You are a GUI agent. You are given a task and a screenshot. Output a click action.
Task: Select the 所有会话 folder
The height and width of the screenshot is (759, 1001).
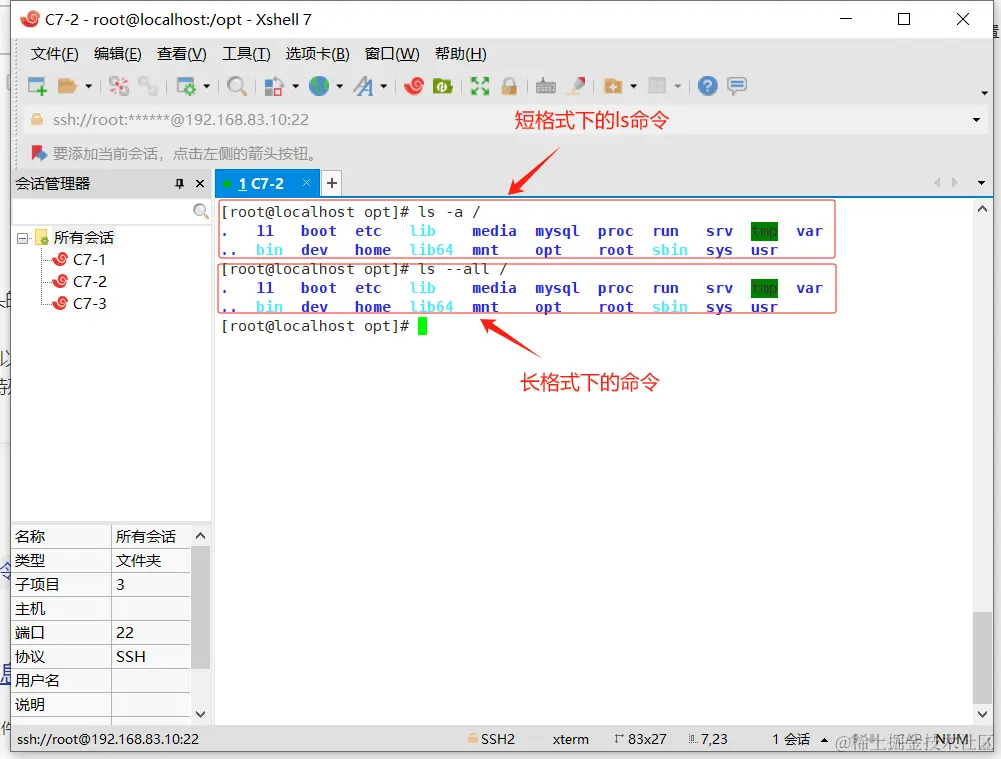(x=83, y=238)
